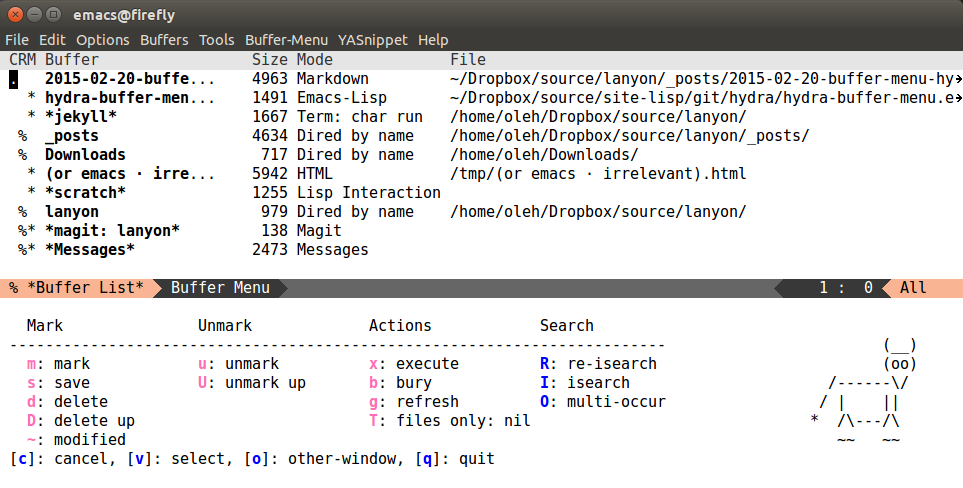
Task: Click the O: multi-occur hint
Action: [602, 402]
